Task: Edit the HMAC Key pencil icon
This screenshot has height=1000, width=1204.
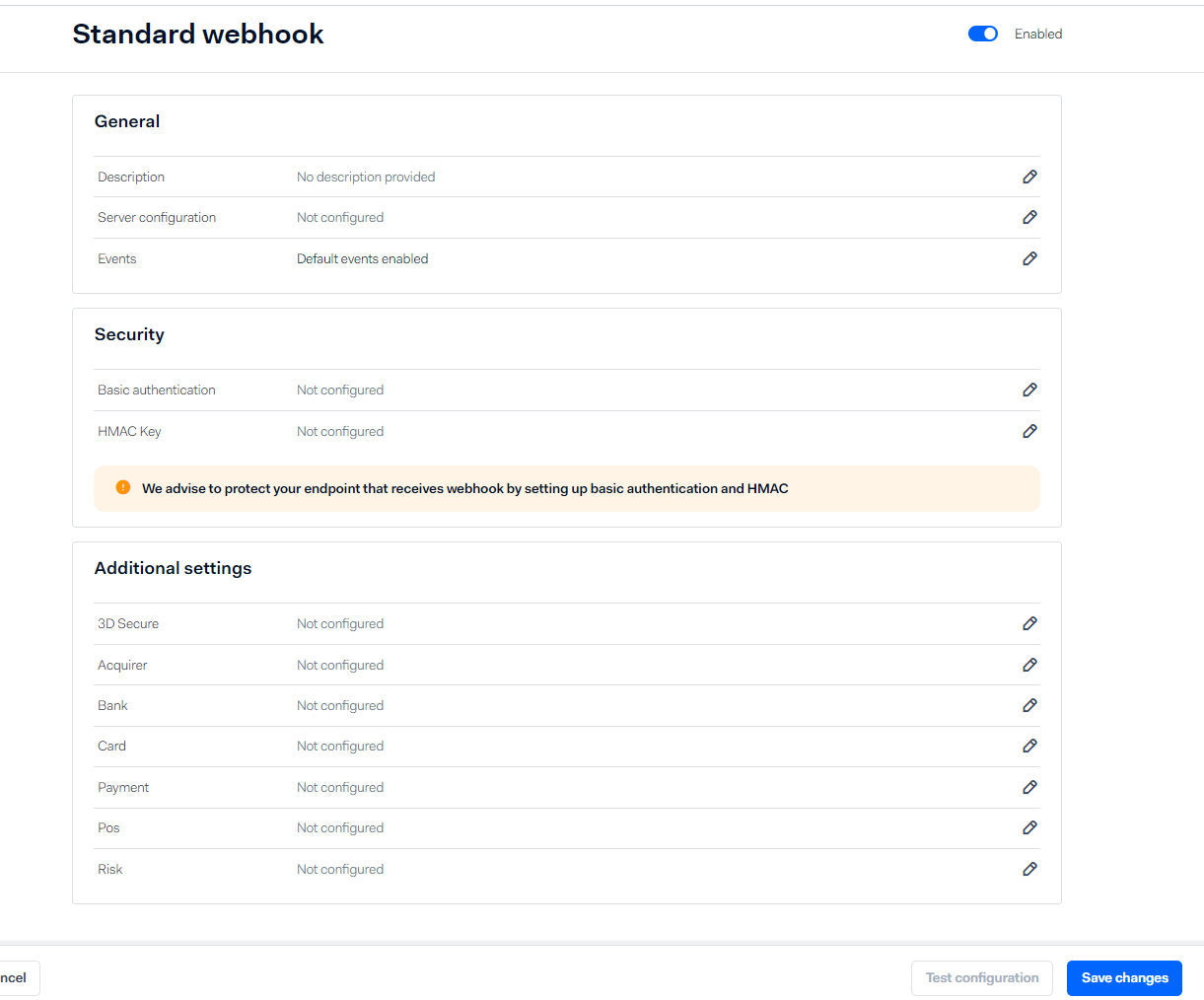Action: coord(1029,431)
